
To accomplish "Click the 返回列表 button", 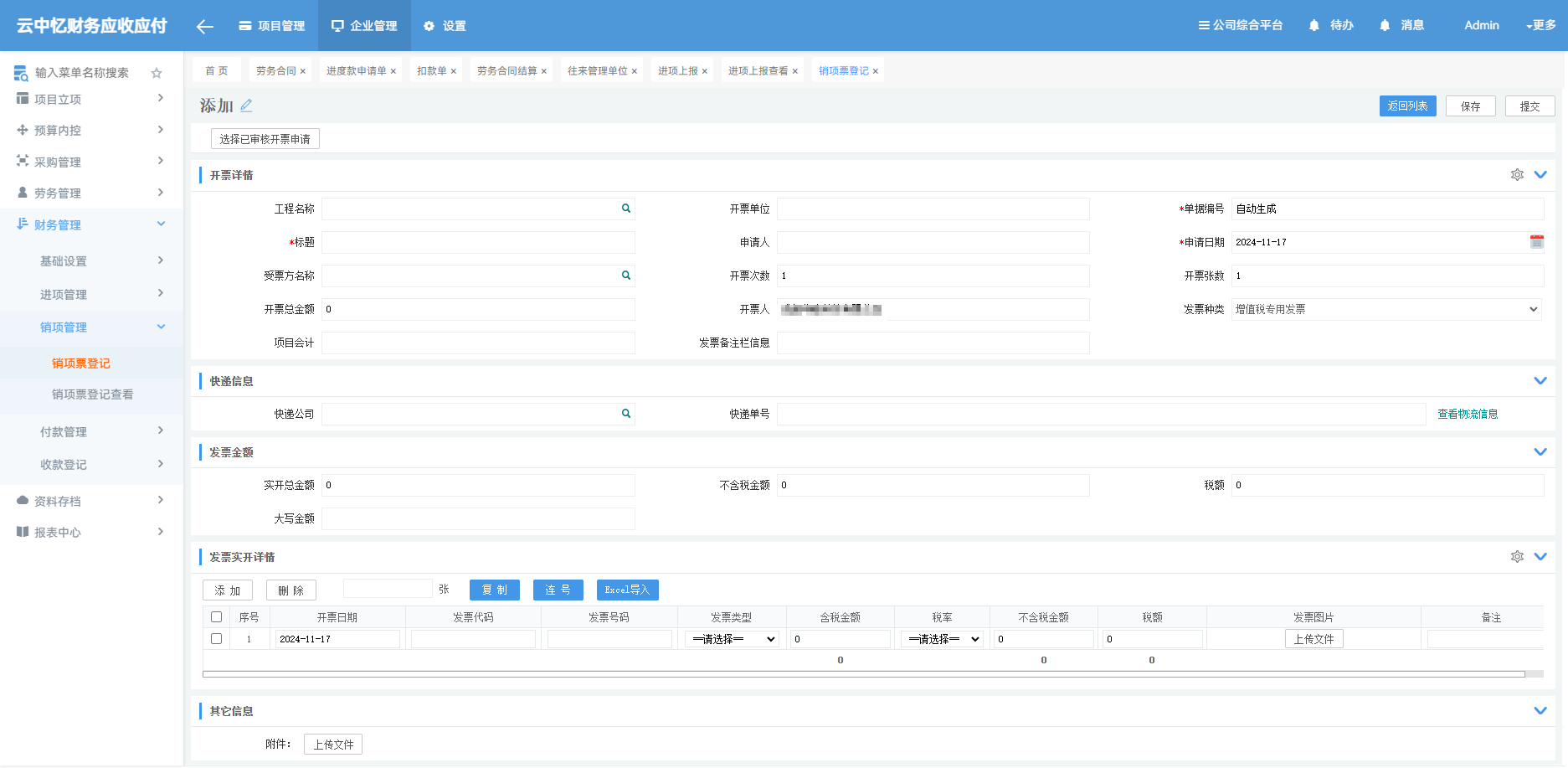I will tap(1407, 106).
